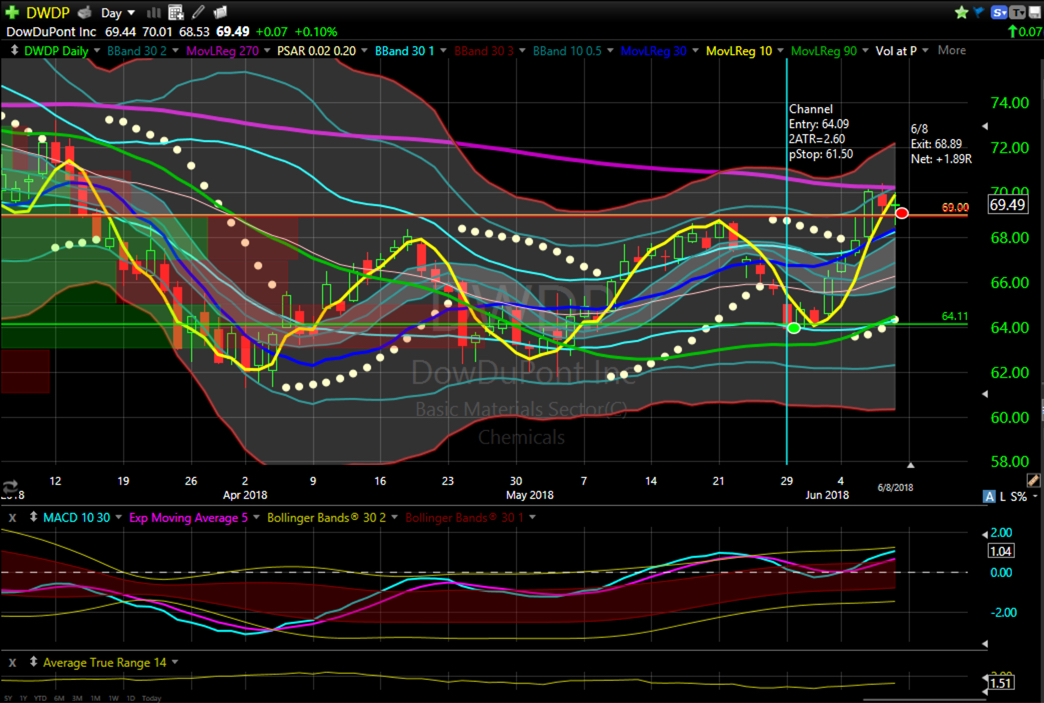Open the Day timeframe dropdown
Viewport: 1044px width, 703px height.
(118, 13)
